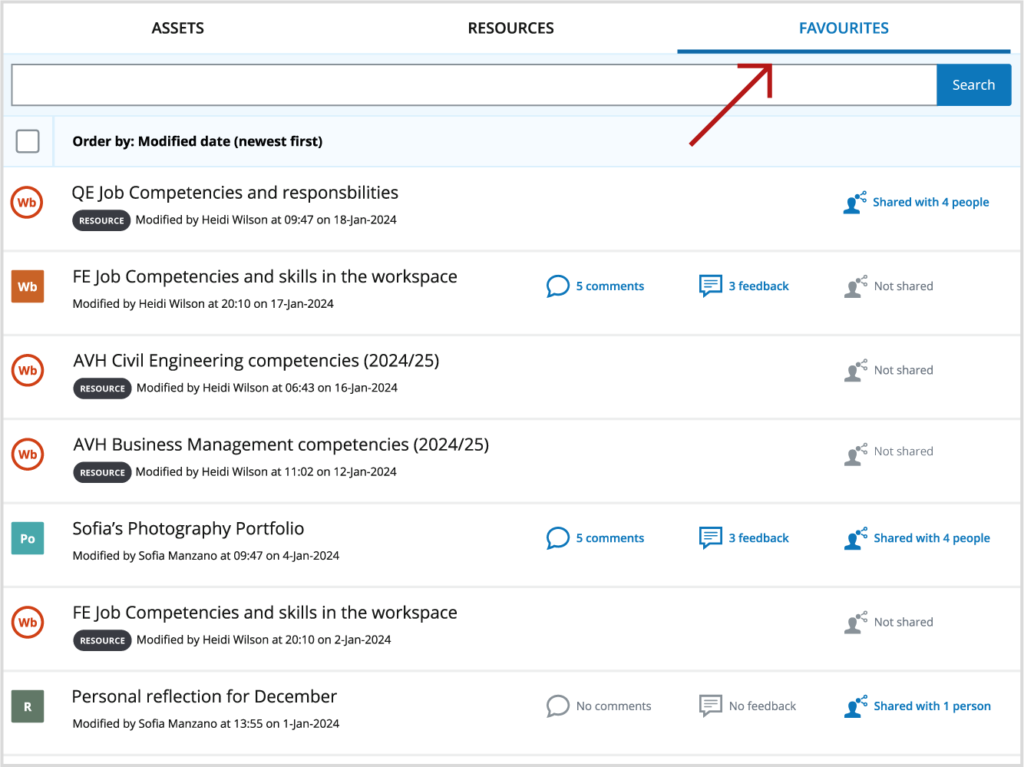
Task: Click 'Modified by Heidi Wilson at 11:02 on 12-Jan-2024'
Action: [266, 472]
